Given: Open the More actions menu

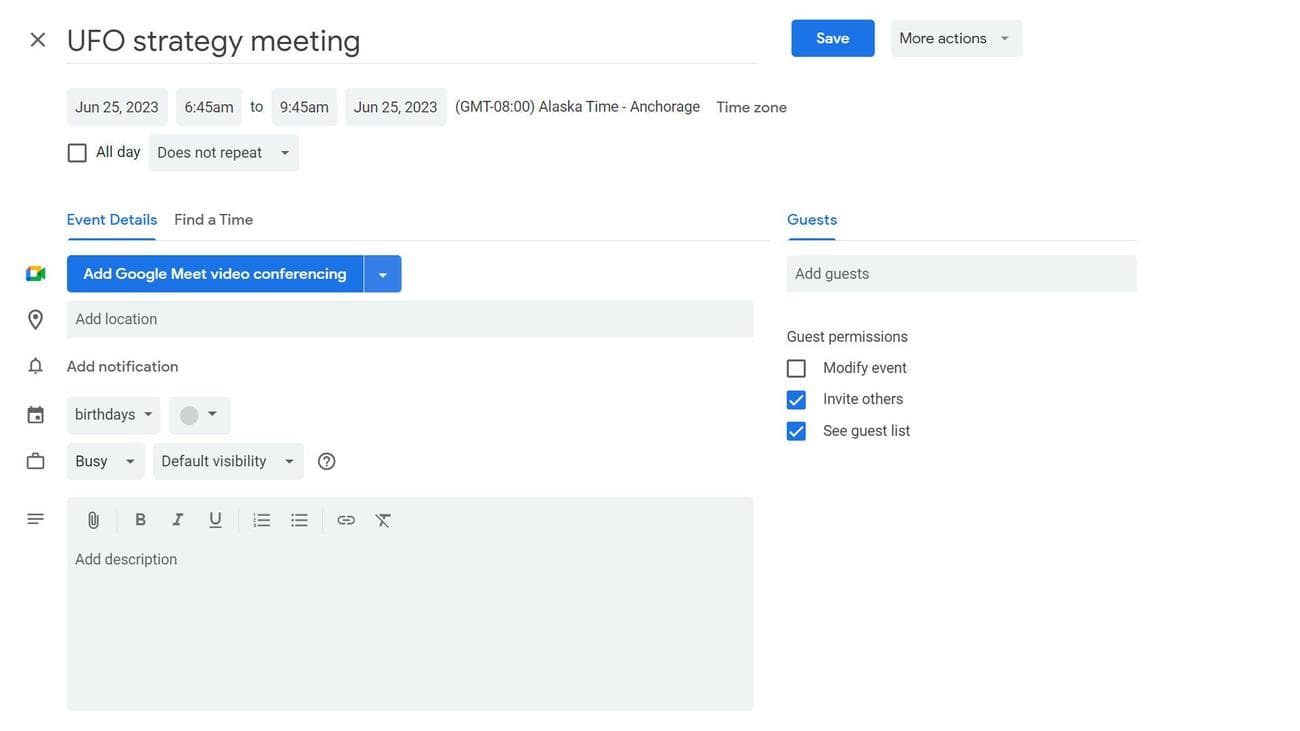Looking at the screenshot, I should [955, 38].
